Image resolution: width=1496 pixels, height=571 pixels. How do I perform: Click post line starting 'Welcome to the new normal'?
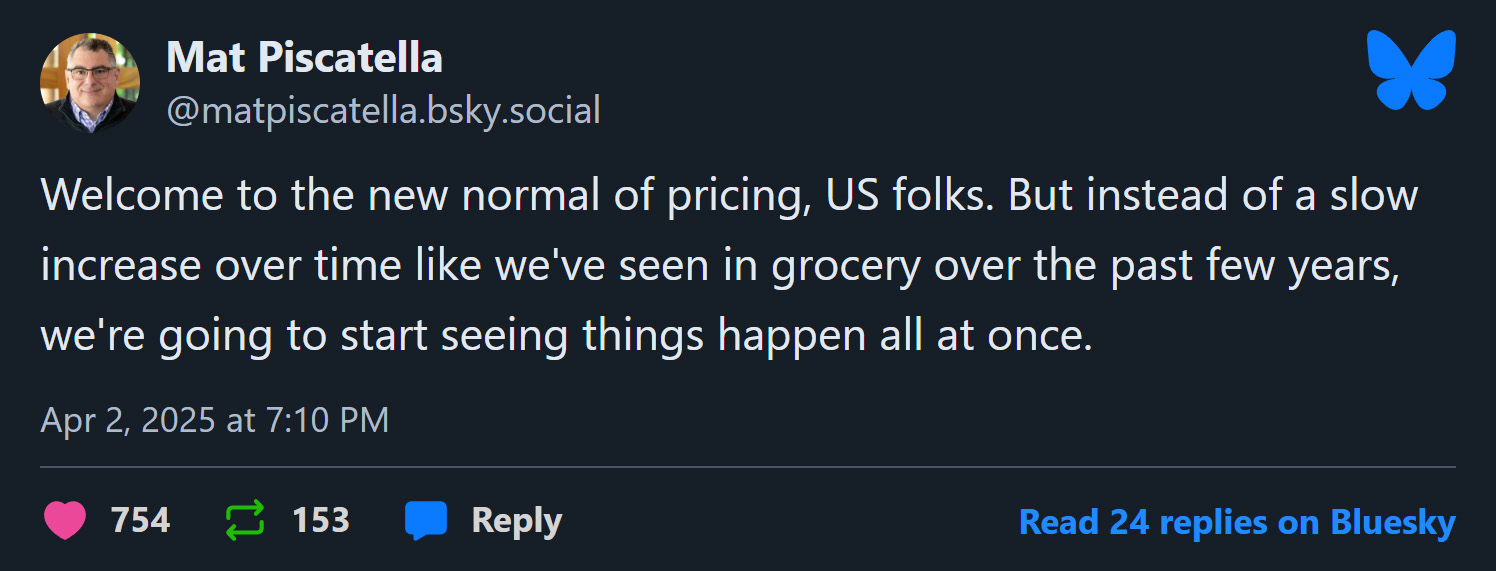728,194
